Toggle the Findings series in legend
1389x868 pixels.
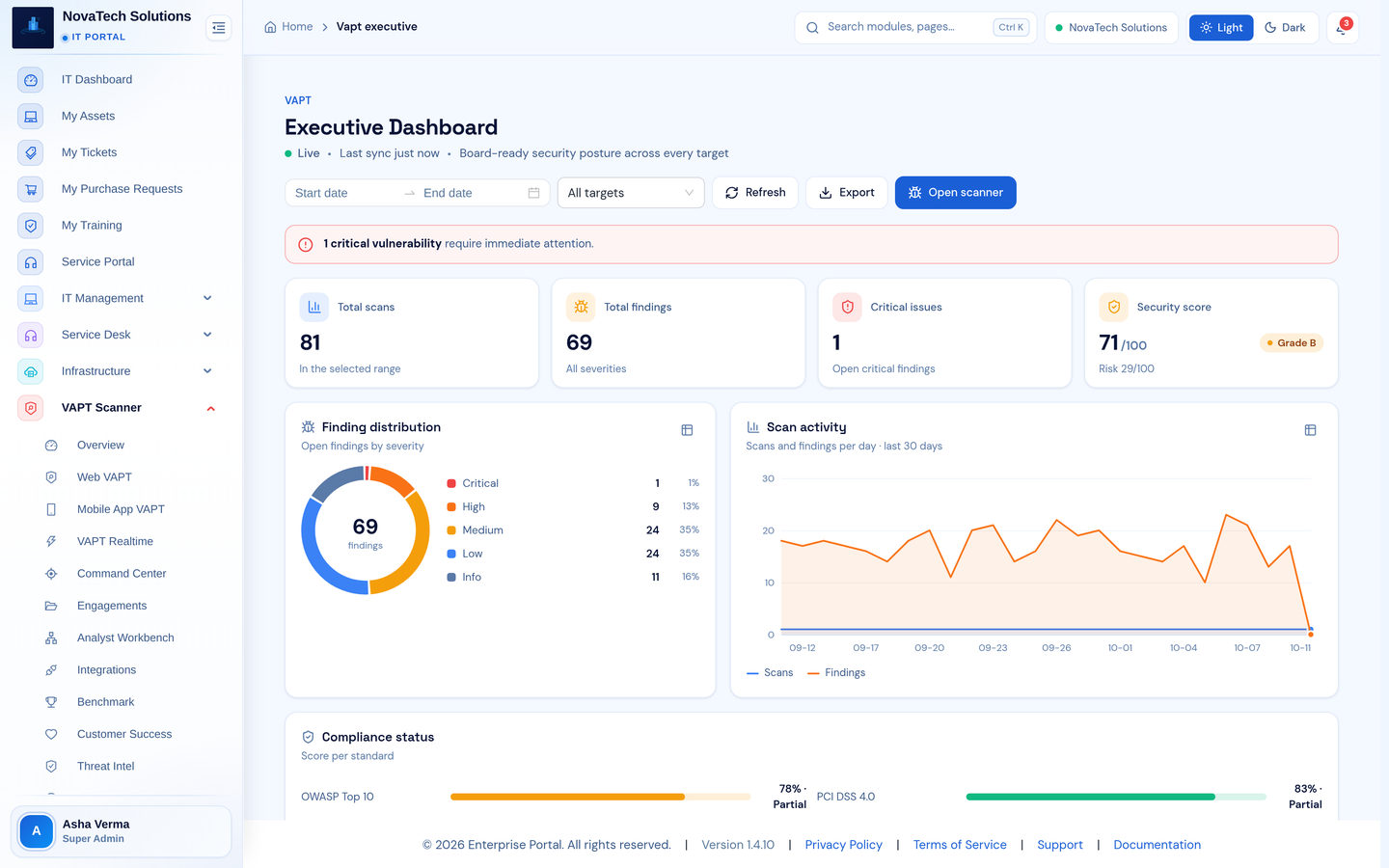(x=836, y=673)
